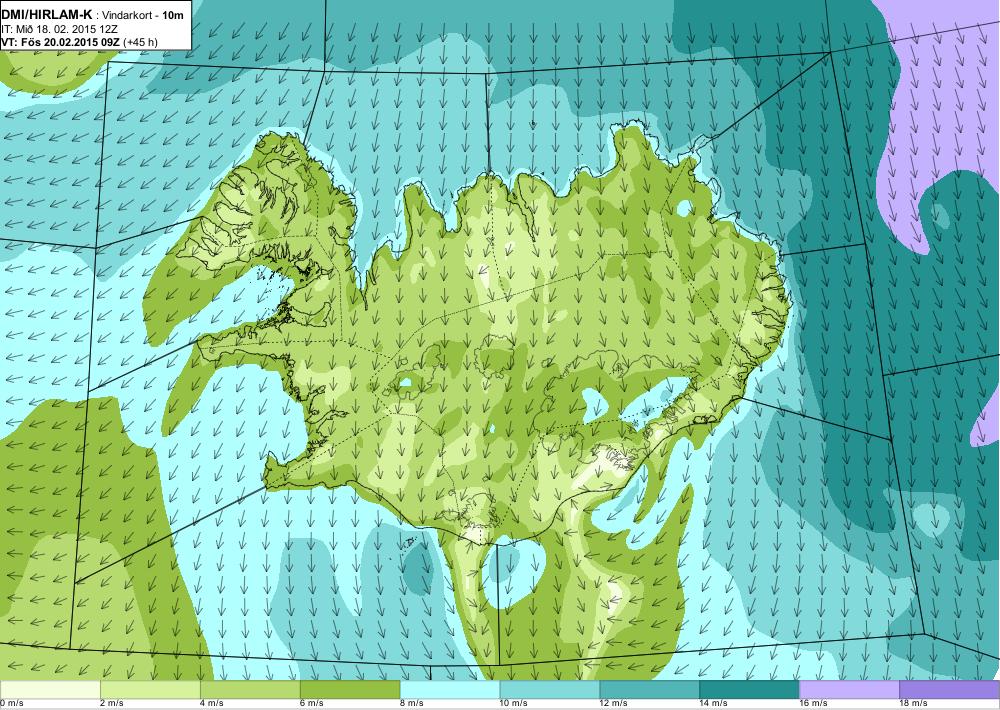Click the '0 m/s' legend label
The image size is (1000, 710).
click(x=11, y=704)
